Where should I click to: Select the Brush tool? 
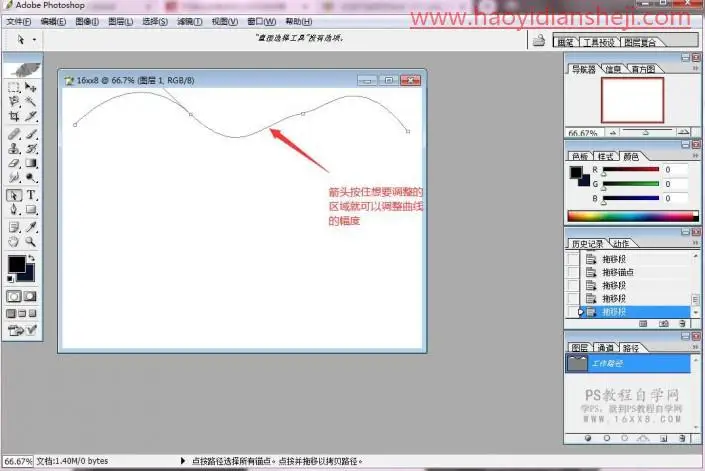[31, 134]
